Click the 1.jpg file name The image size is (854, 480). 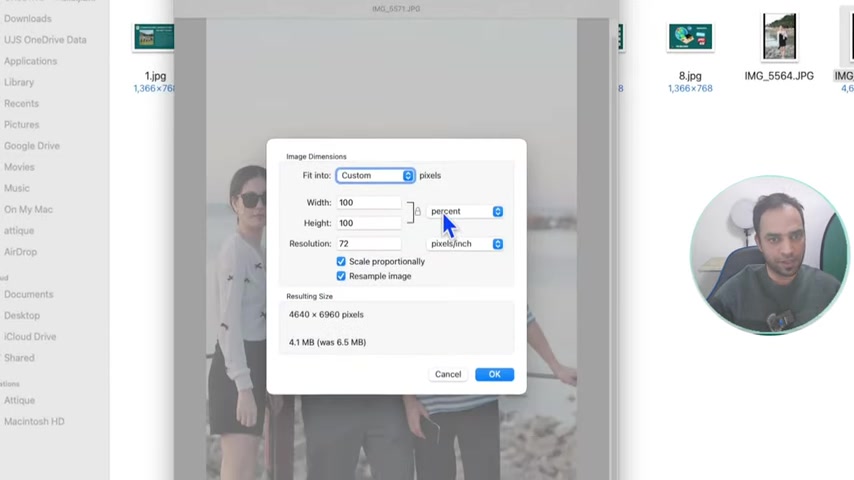pyautogui.click(x=155, y=76)
